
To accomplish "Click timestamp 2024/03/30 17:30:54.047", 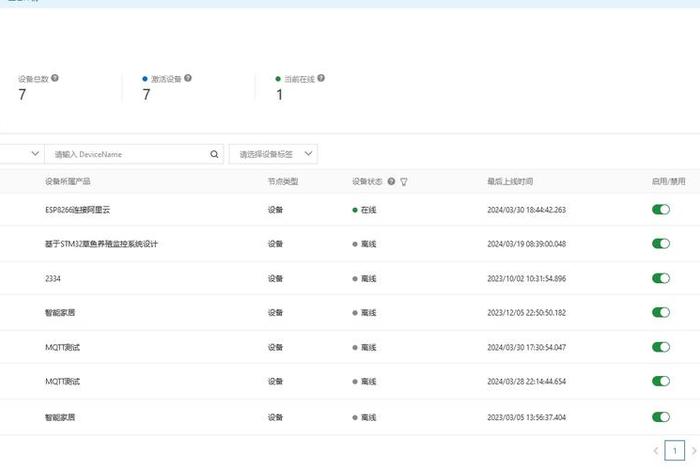I will click(527, 347).
